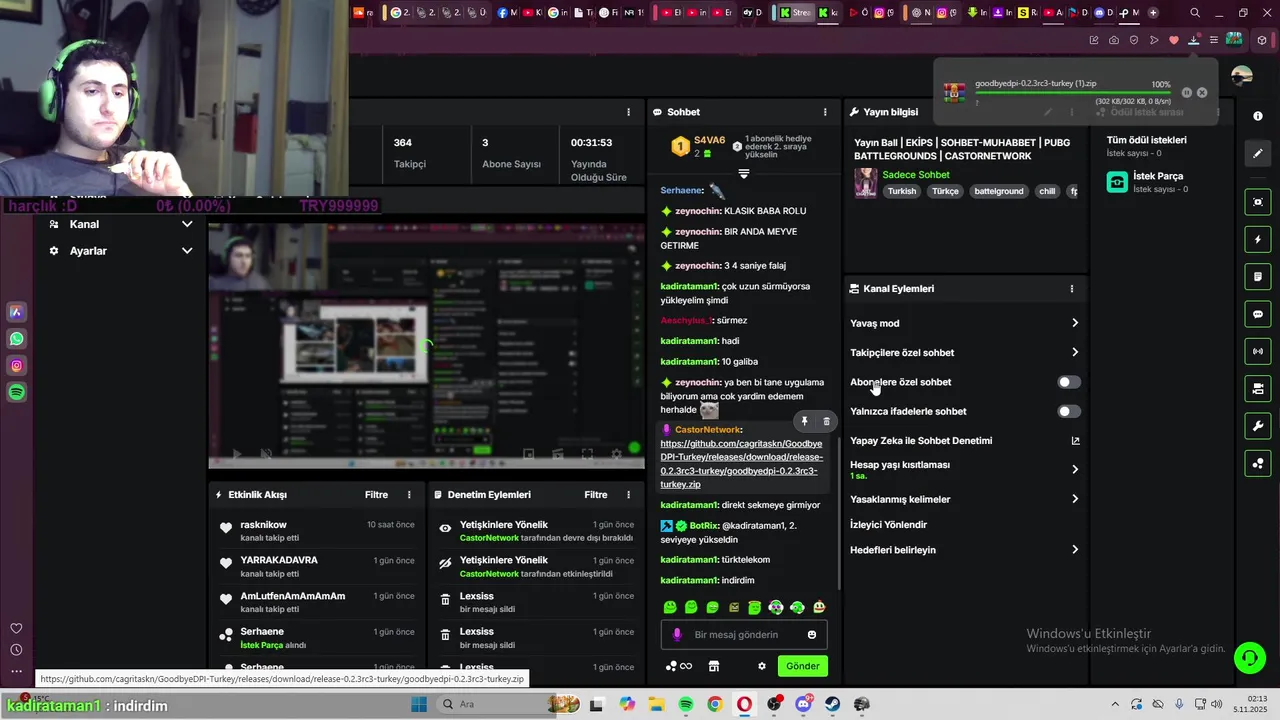Open Kanal Eylemleri three-dot menu

pos(1072,289)
